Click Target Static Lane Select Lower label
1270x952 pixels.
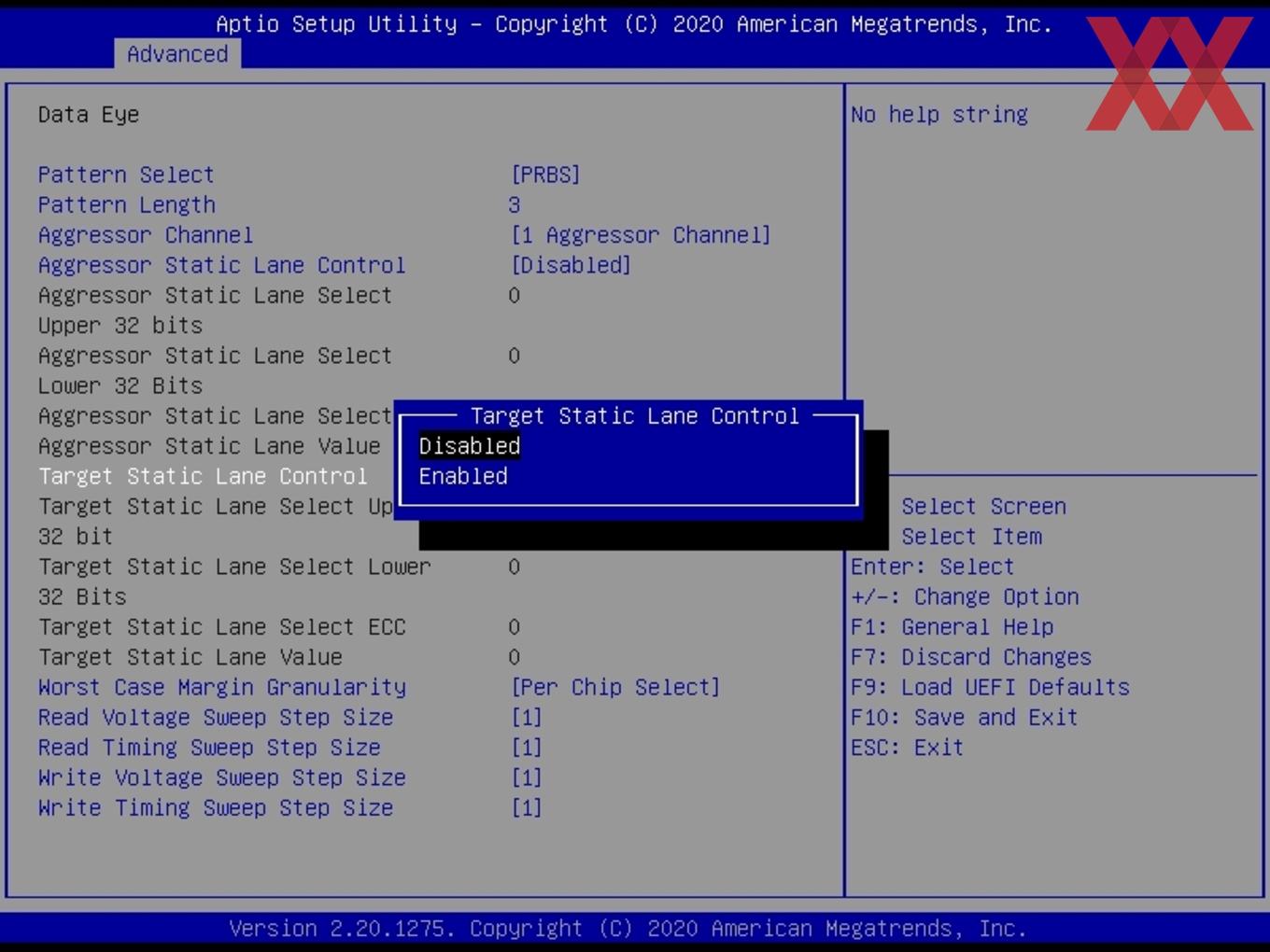233,567
